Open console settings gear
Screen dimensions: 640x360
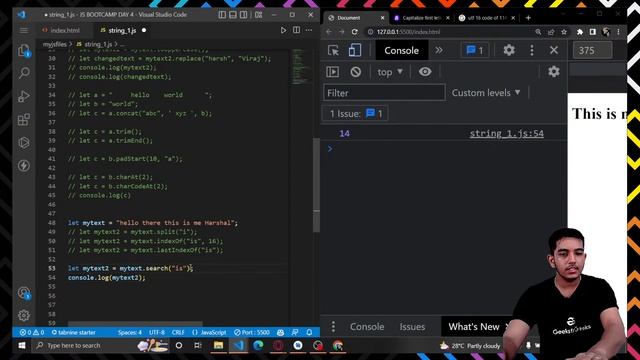(553, 71)
